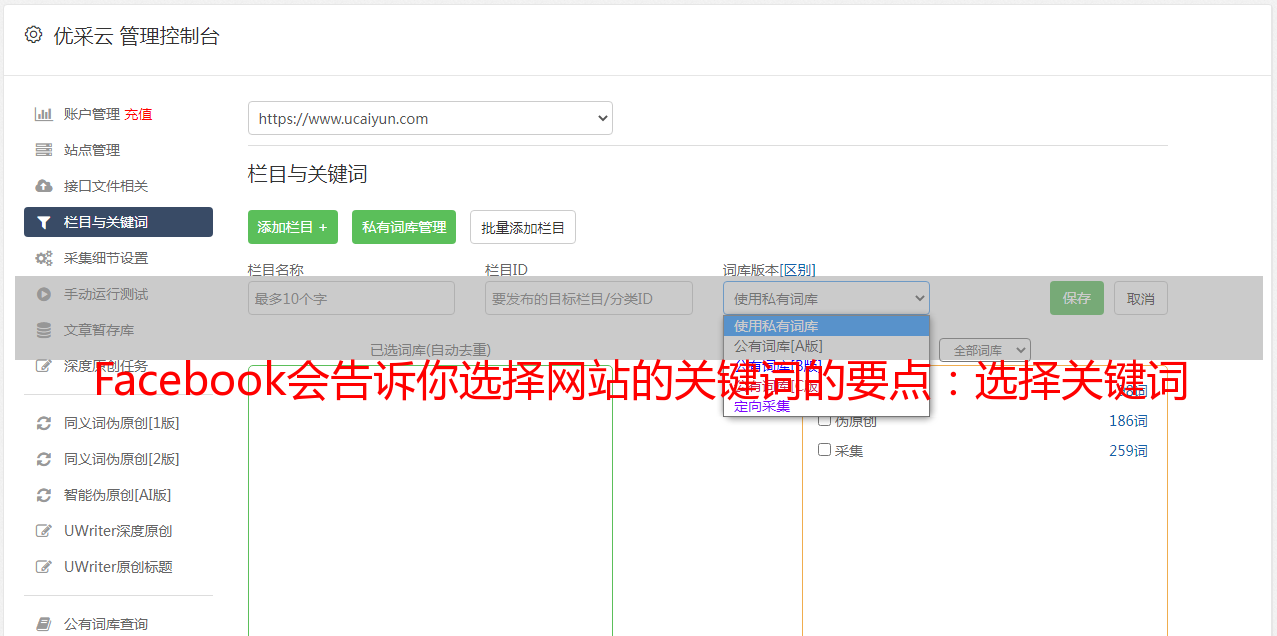Open 手动运行测试 in the sidebar

click(106, 294)
